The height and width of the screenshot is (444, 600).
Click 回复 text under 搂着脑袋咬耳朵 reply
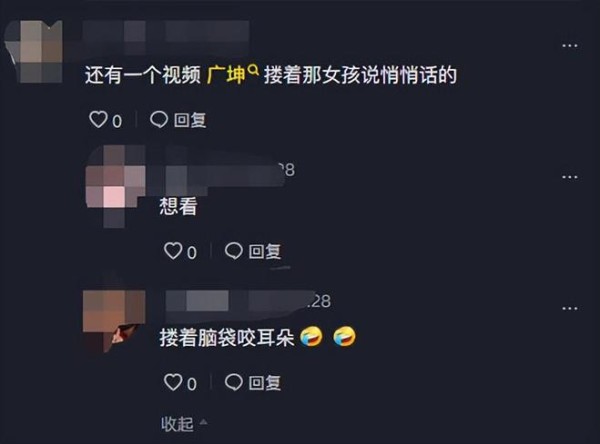click(265, 382)
